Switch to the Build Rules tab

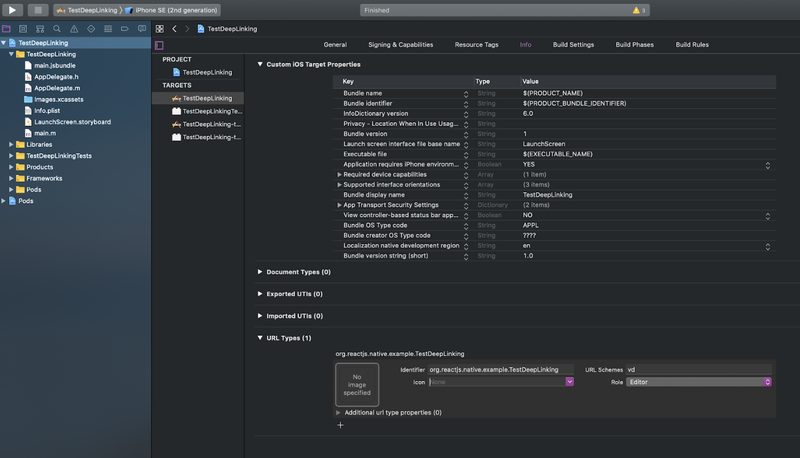click(x=692, y=45)
